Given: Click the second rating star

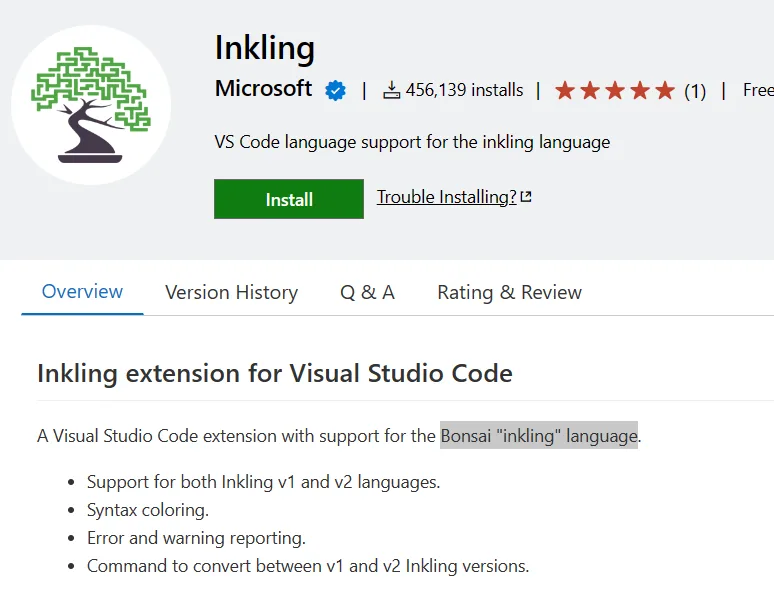Looking at the screenshot, I should tap(590, 91).
